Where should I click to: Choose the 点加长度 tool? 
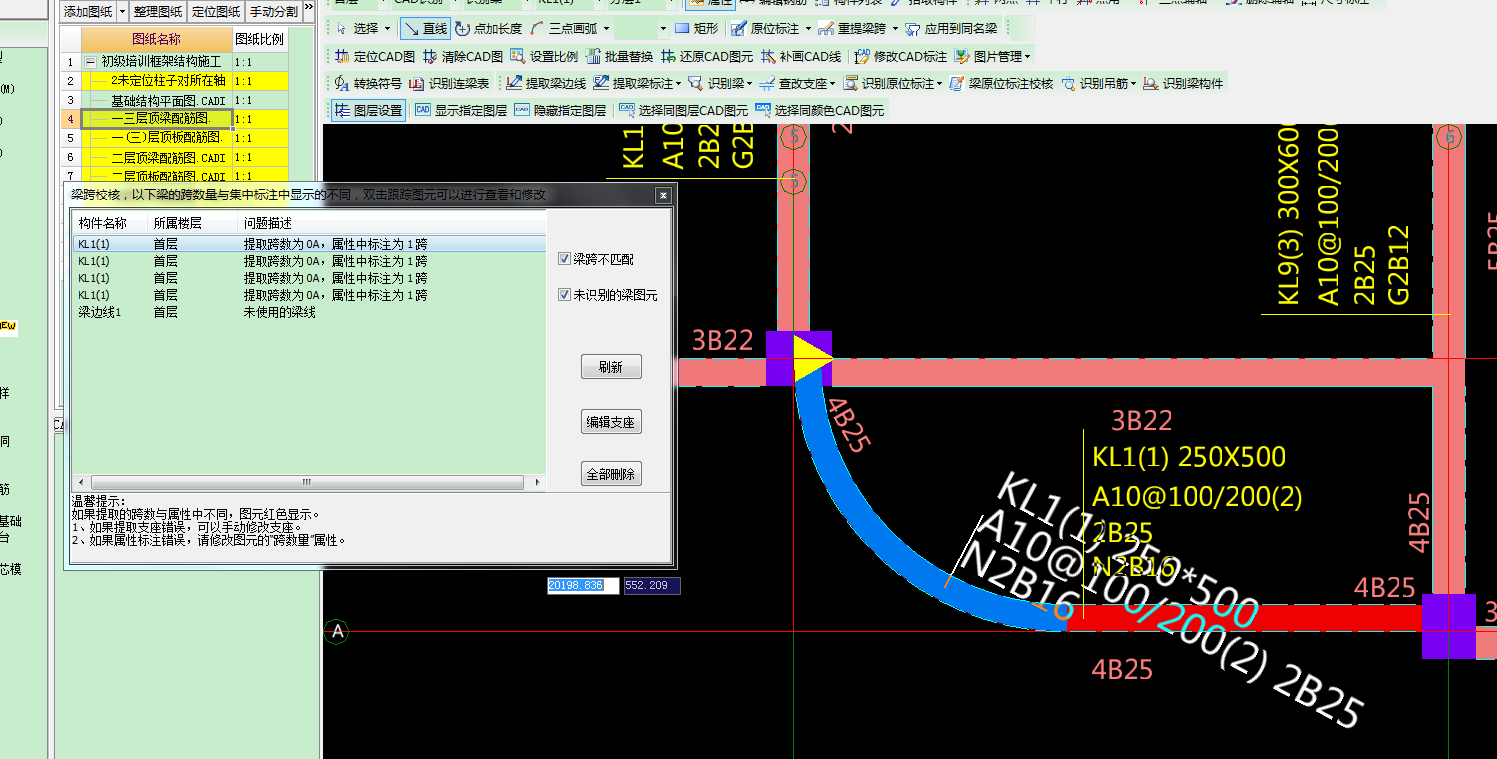coord(488,29)
